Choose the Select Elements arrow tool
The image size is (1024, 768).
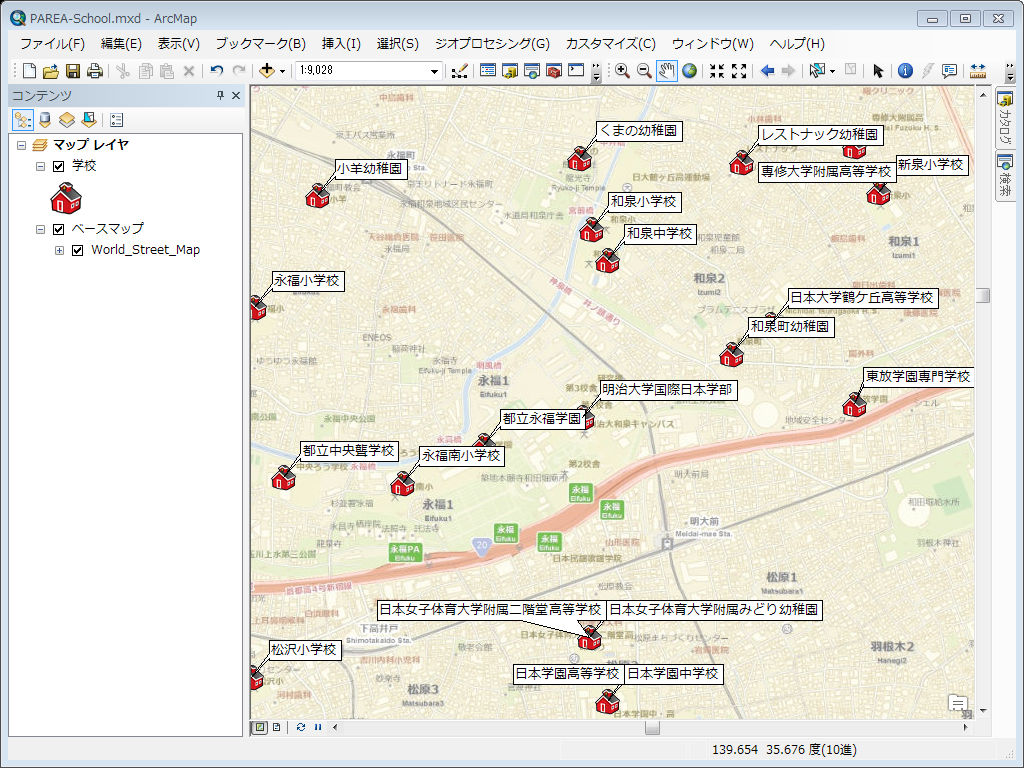click(x=878, y=71)
